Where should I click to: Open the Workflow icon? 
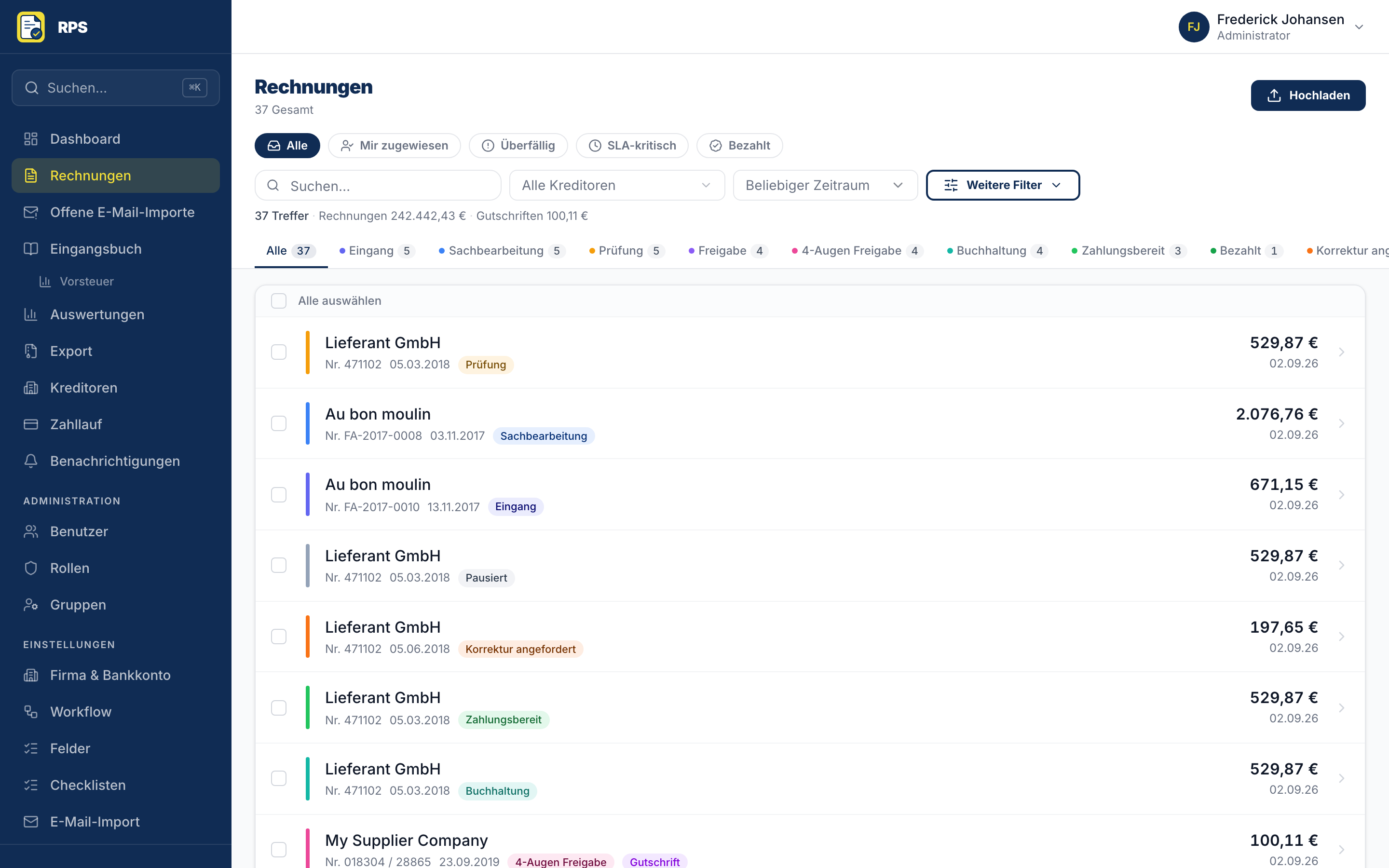31,712
